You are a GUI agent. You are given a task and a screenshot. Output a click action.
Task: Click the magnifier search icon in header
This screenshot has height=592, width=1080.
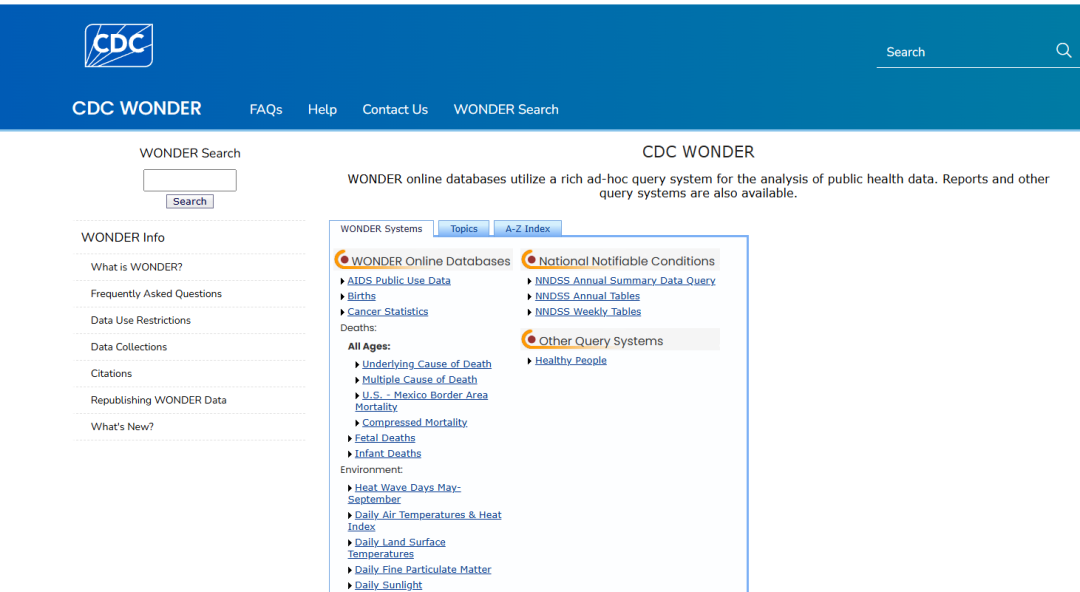click(x=1063, y=50)
